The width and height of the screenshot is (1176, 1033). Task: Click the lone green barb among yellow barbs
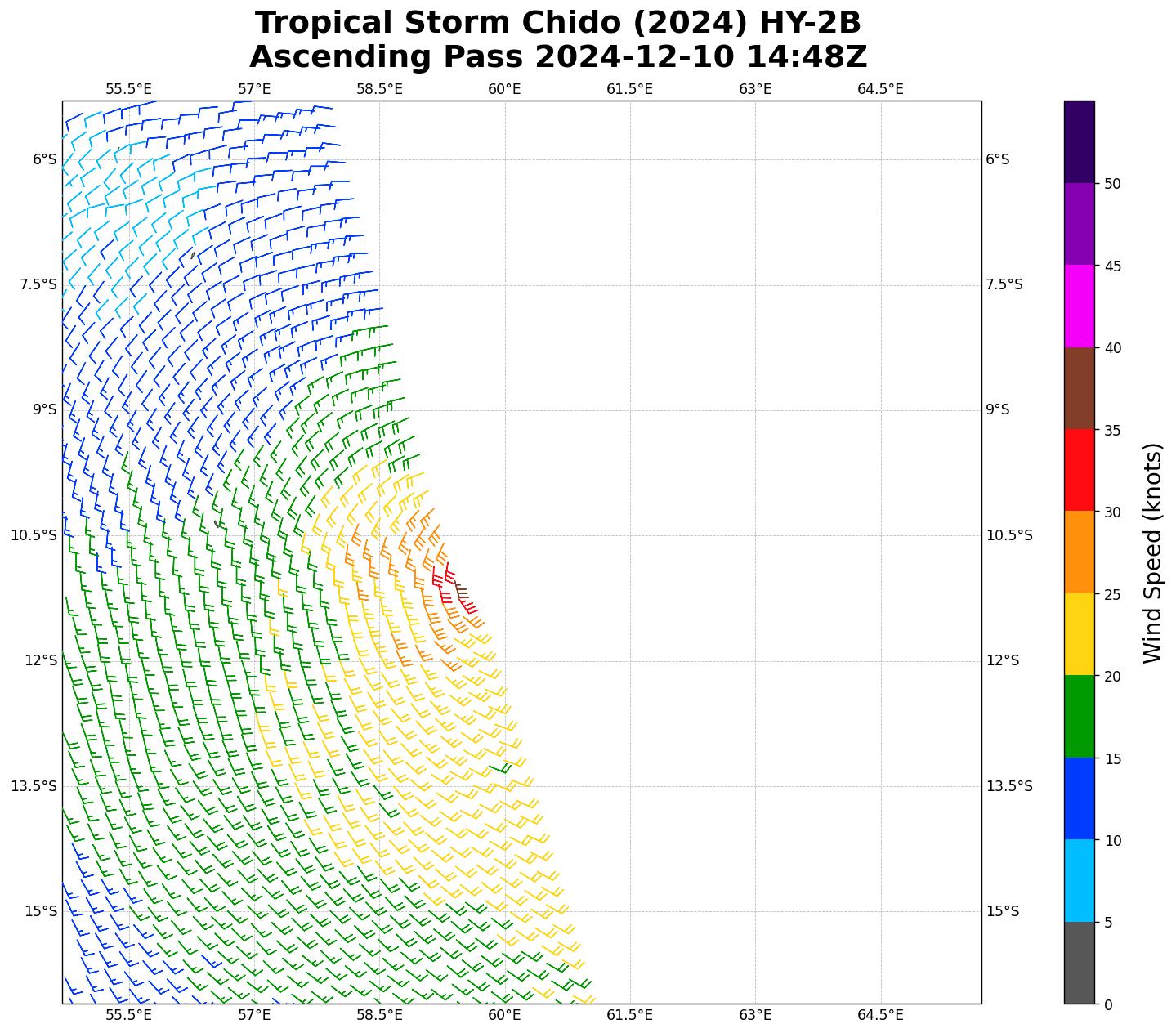[500, 768]
